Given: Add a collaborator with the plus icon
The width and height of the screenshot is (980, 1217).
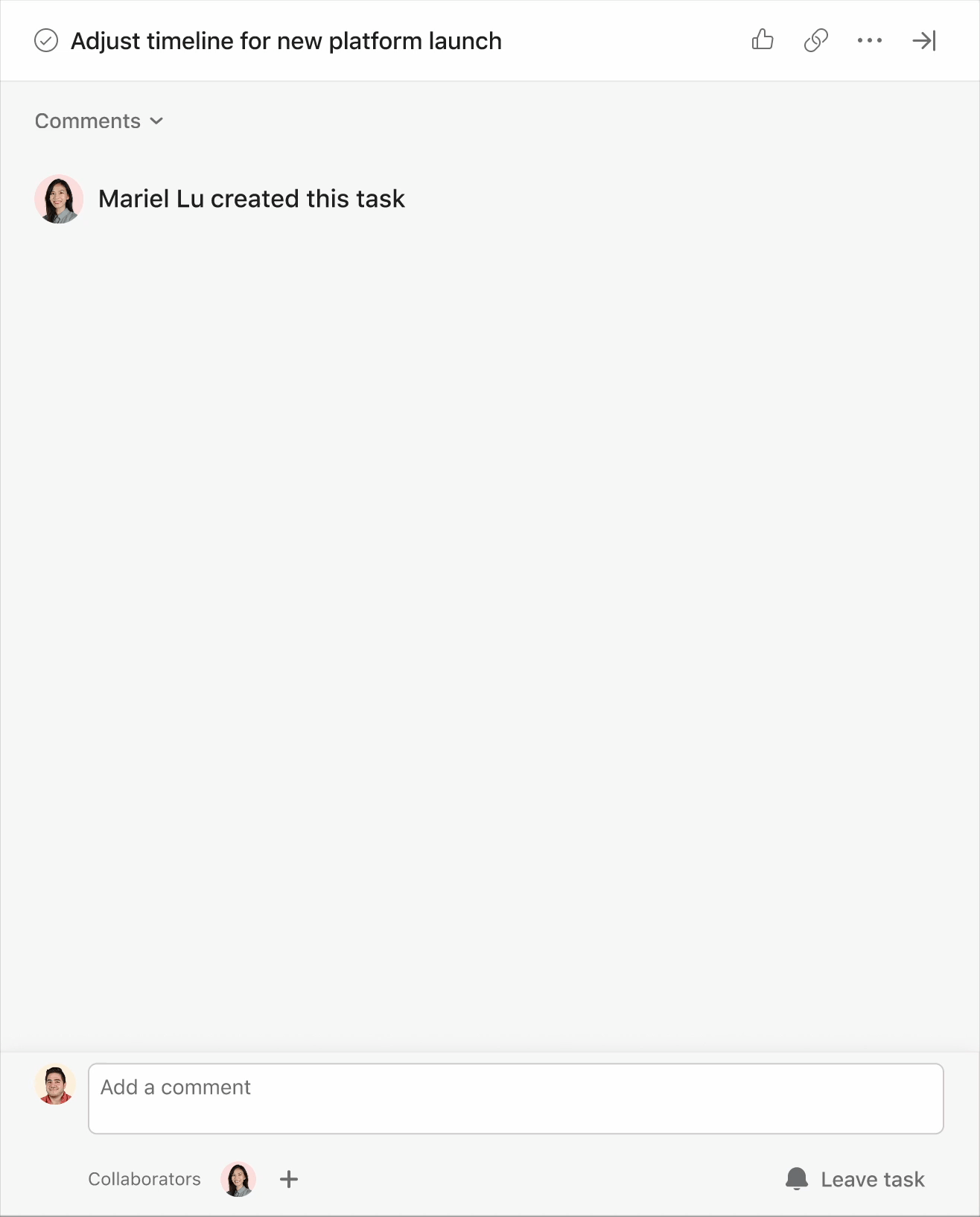Looking at the screenshot, I should click(289, 1179).
